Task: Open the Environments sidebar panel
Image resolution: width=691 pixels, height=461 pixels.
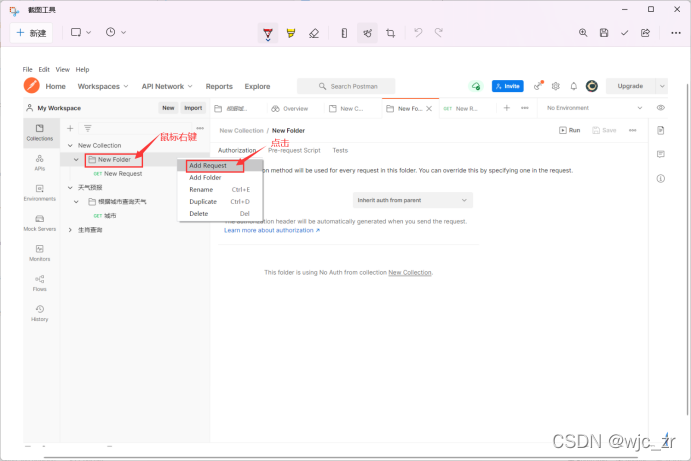Action: coord(40,193)
